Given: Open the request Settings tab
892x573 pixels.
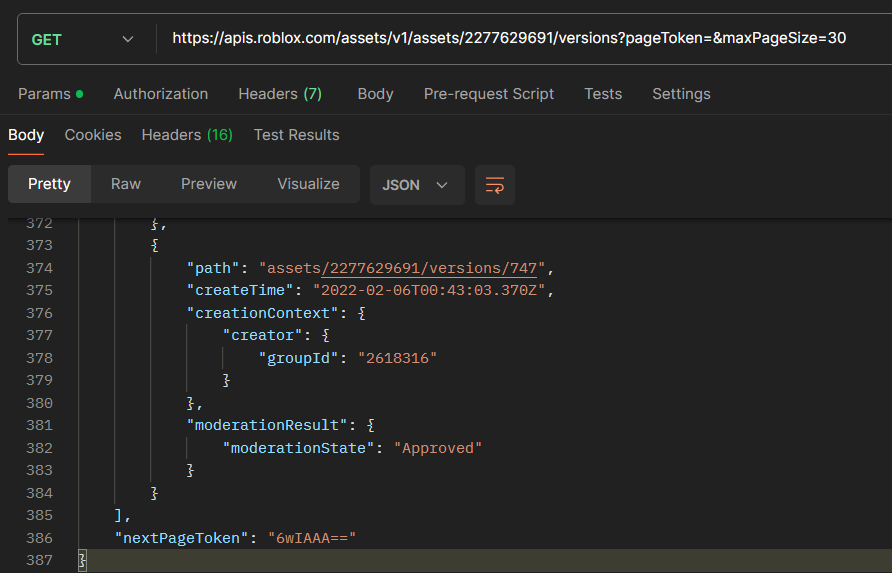Looking at the screenshot, I should pos(681,94).
